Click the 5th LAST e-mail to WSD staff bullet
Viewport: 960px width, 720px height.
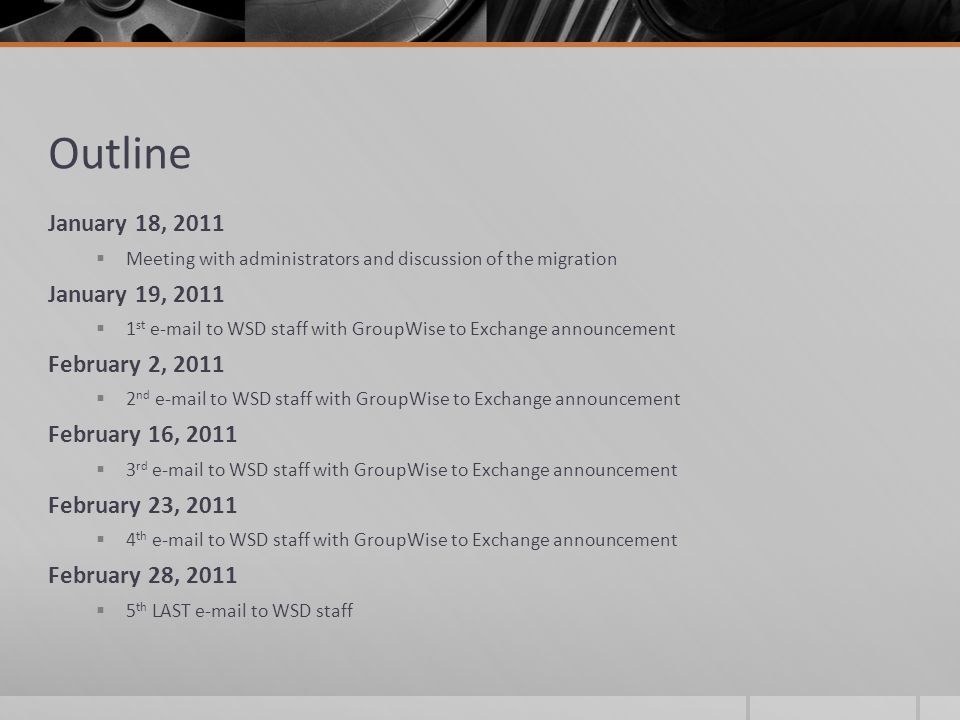pos(239,610)
